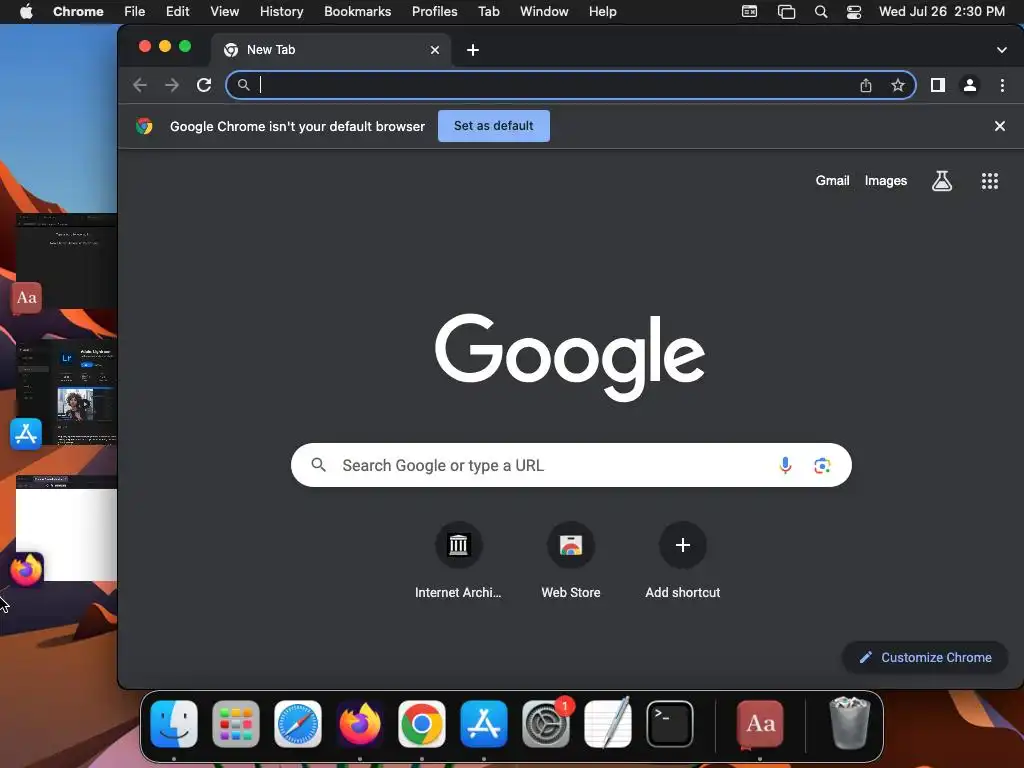Viewport: 1024px width, 768px height.
Task: Open the Internet Archive shortcut
Action: [x=458, y=560]
